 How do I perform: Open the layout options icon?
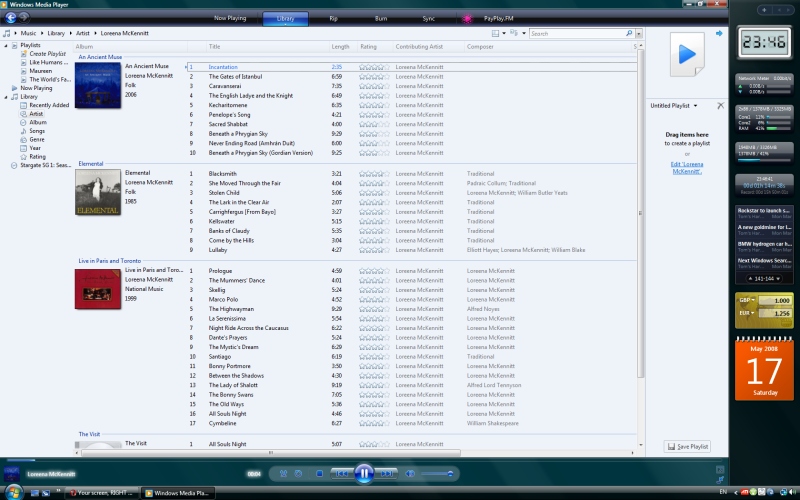[514, 33]
